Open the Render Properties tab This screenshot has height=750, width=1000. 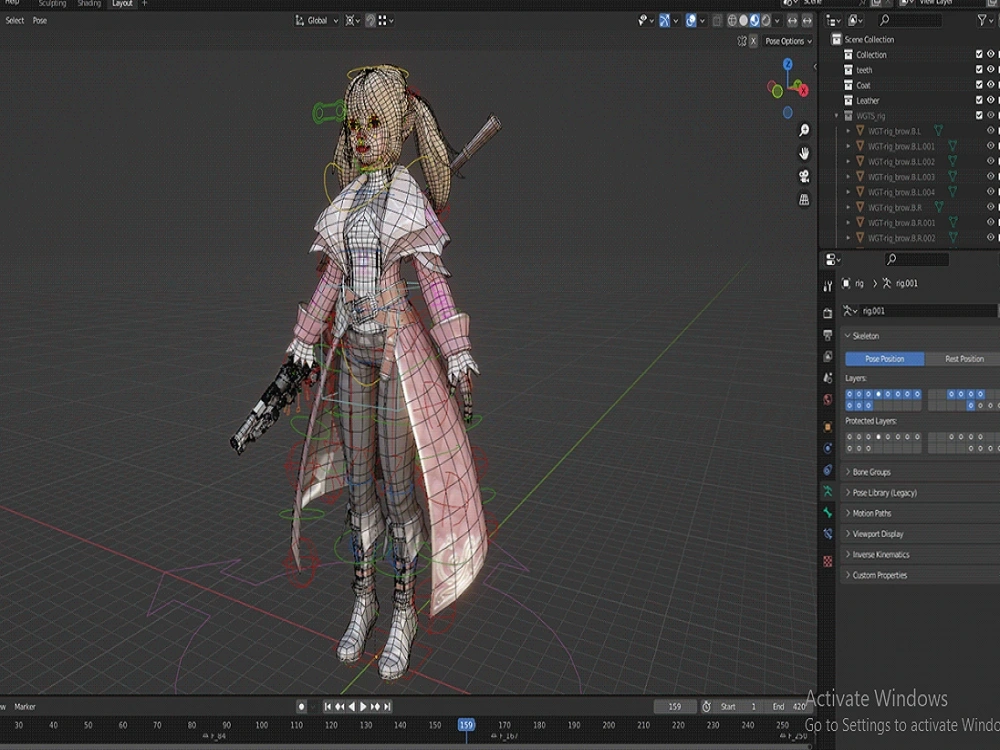click(827, 312)
